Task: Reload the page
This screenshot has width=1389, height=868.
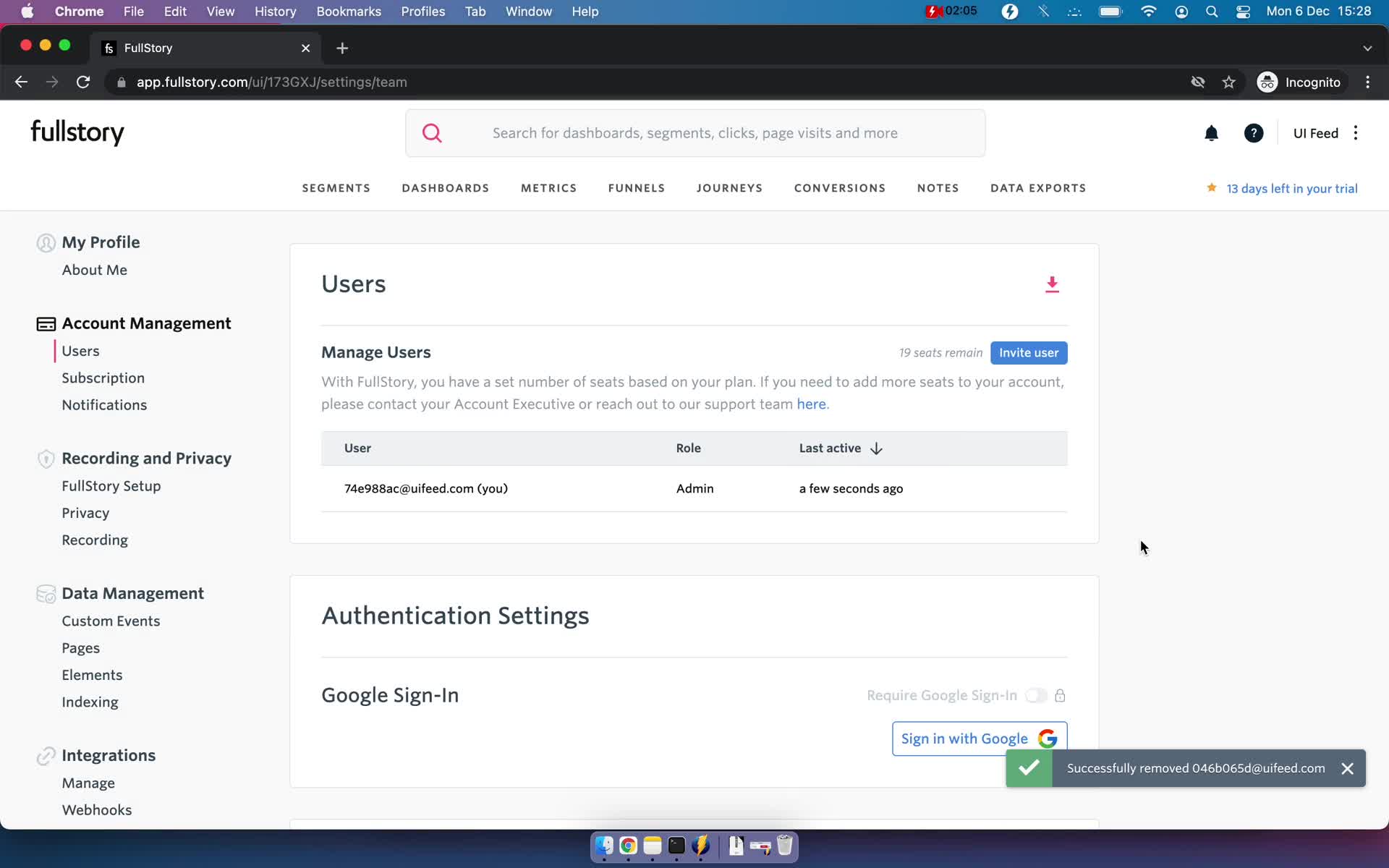Action: click(x=83, y=82)
